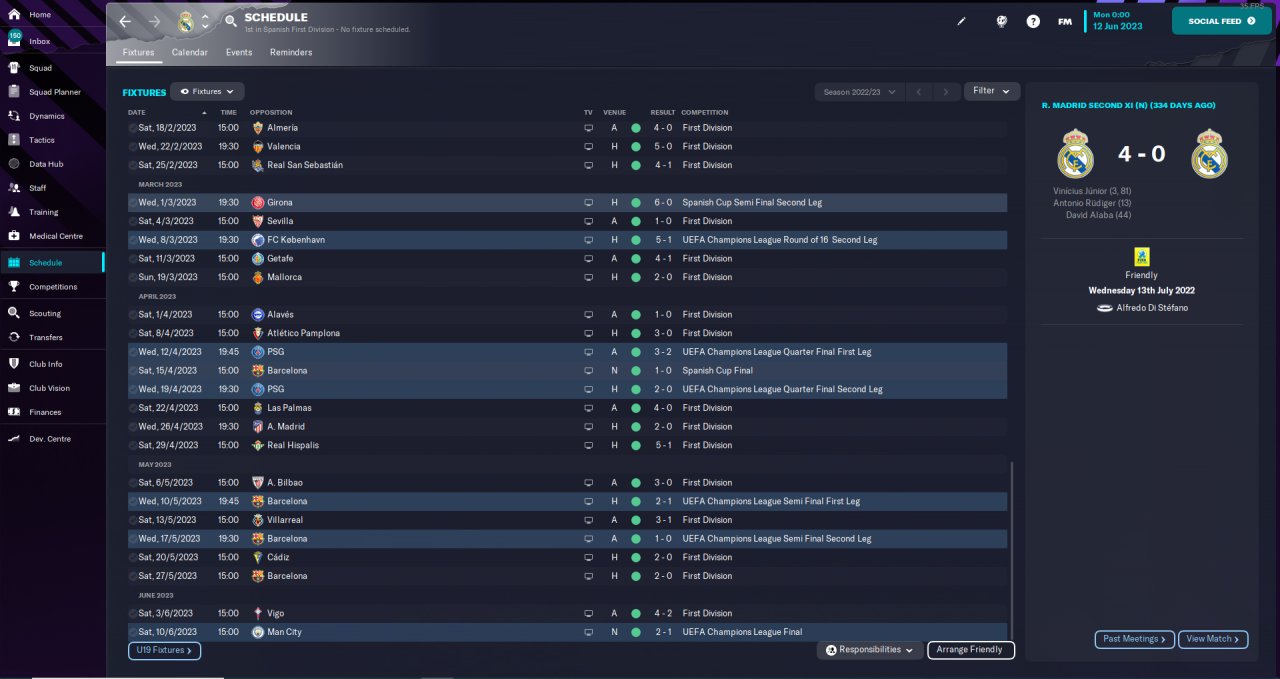Image resolution: width=1280 pixels, height=679 pixels.
Task: Open the Tactics screen
Action: tap(52, 140)
